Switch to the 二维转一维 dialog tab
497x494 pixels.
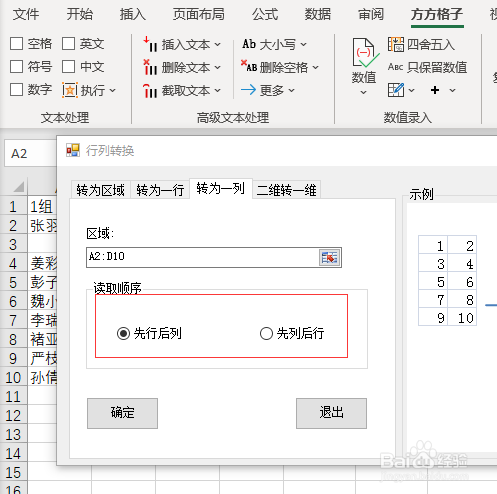click(x=287, y=190)
